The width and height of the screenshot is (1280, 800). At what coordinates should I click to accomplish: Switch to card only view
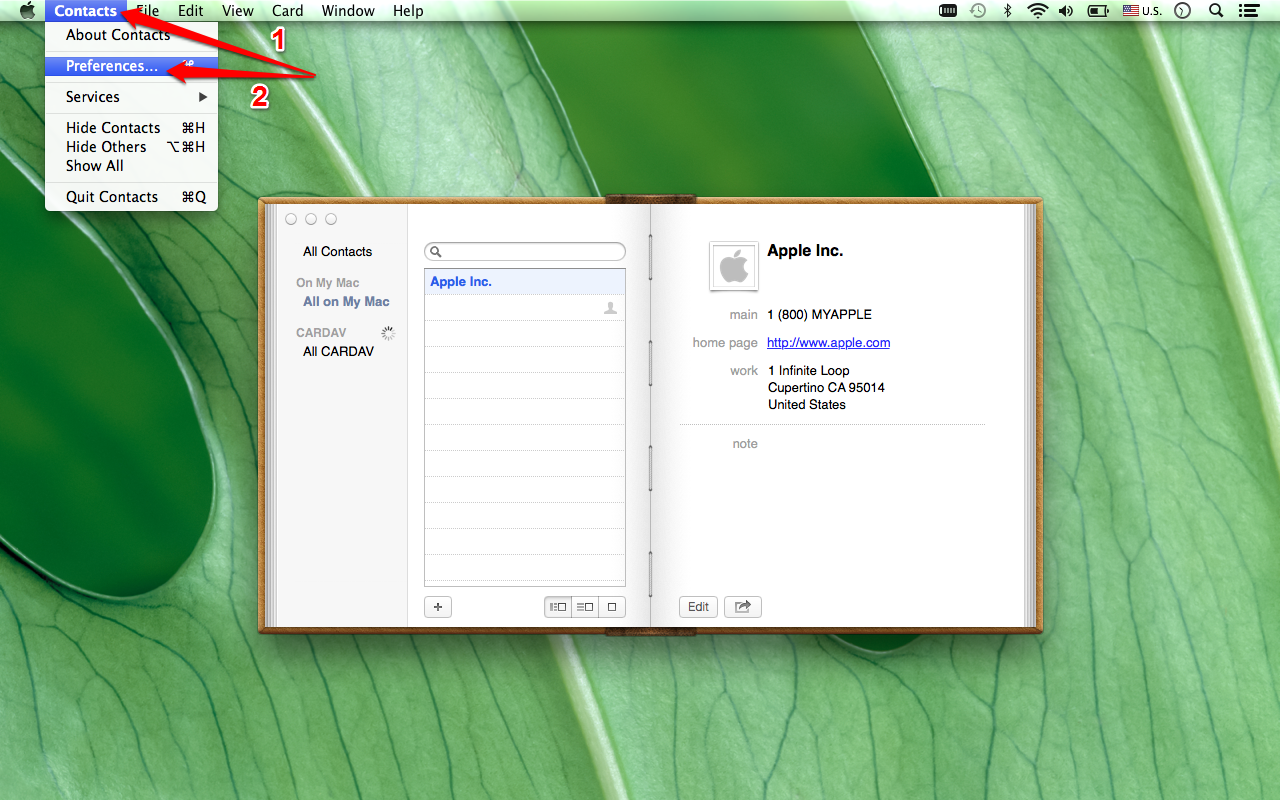[x=612, y=606]
